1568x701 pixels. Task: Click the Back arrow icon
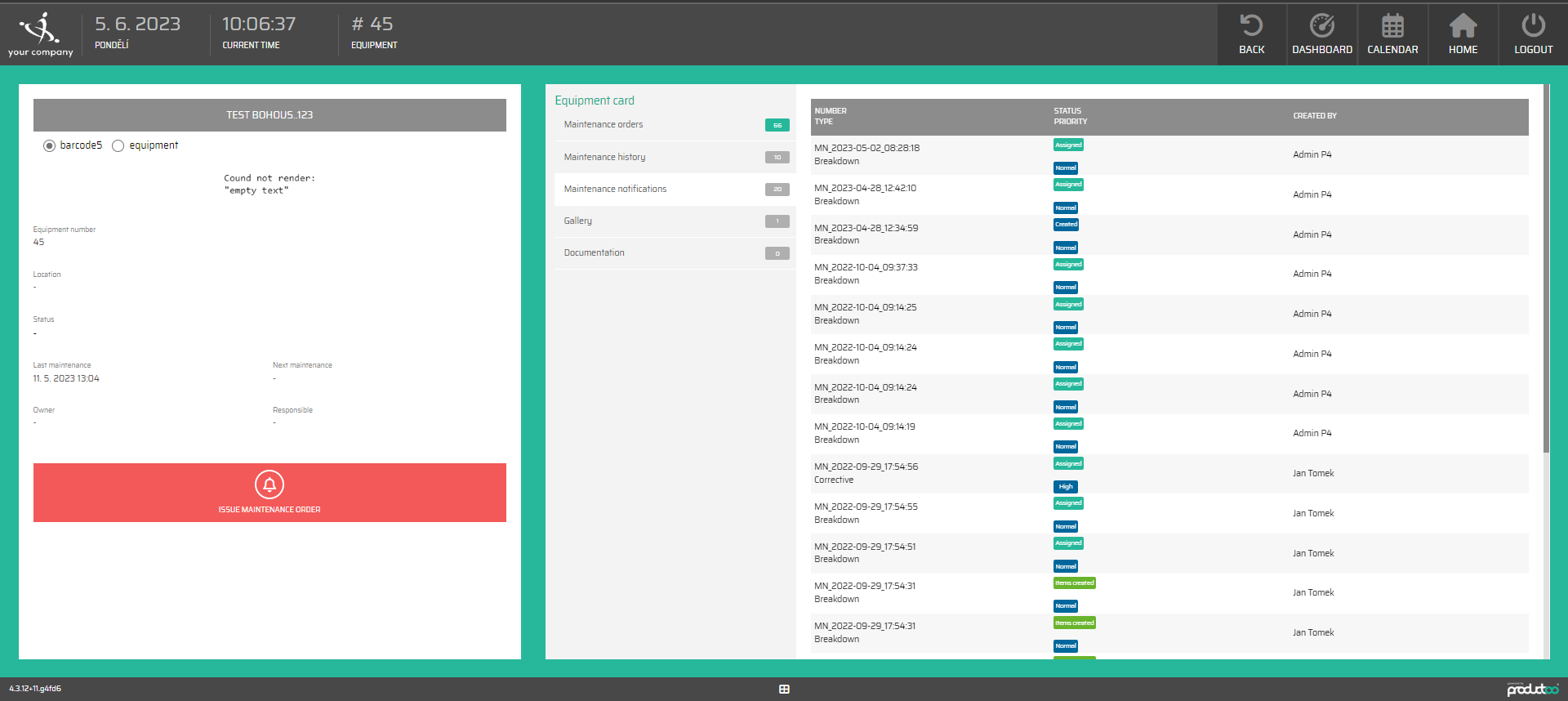(1251, 26)
